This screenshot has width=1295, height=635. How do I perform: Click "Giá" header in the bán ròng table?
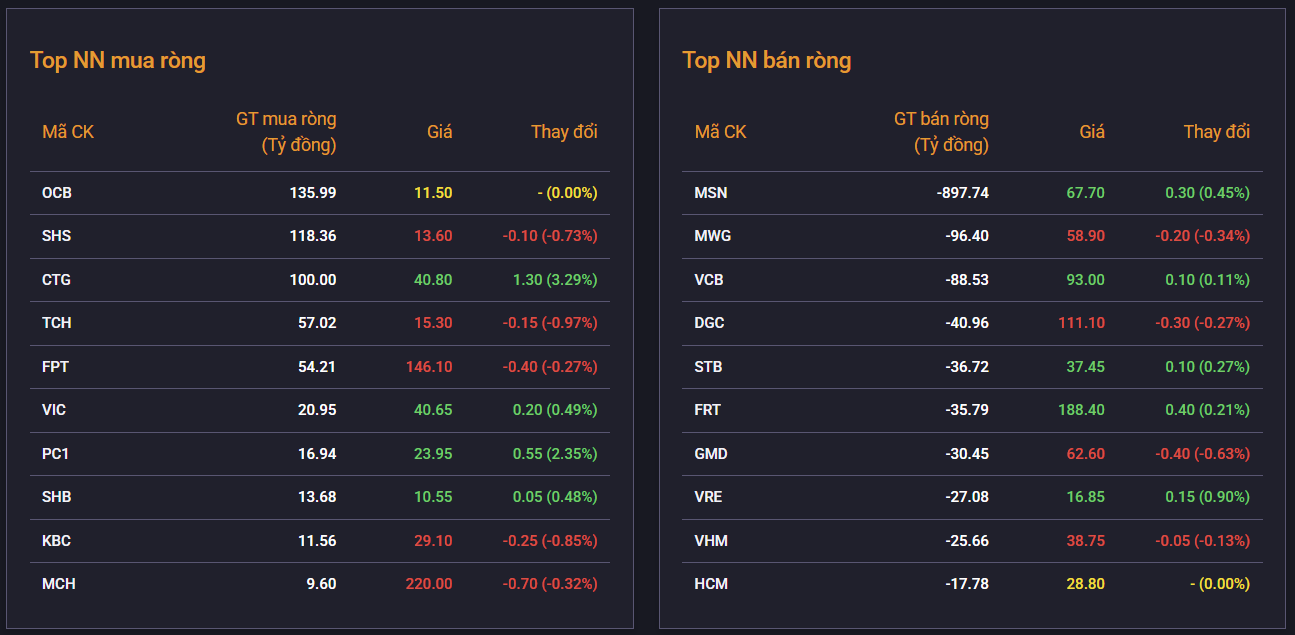(x=1092, y=132)
